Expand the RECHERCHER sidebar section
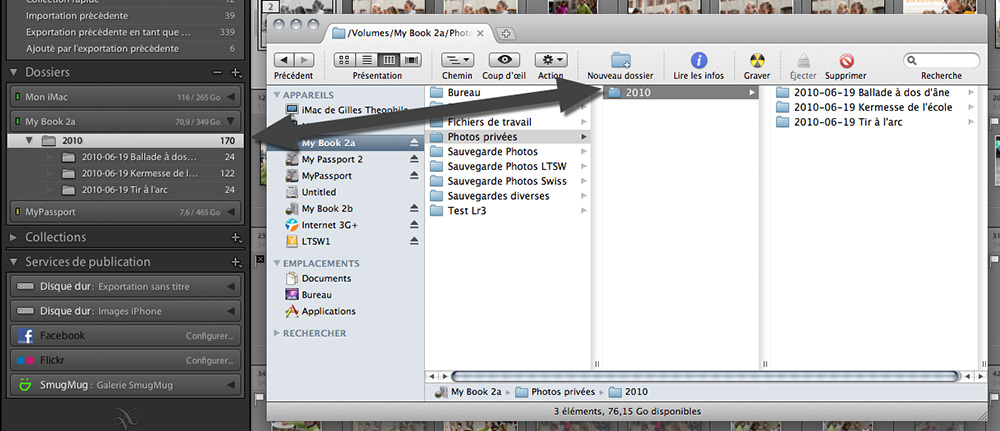This screenshot has height=431, width=1000. [x=277, y=333]
